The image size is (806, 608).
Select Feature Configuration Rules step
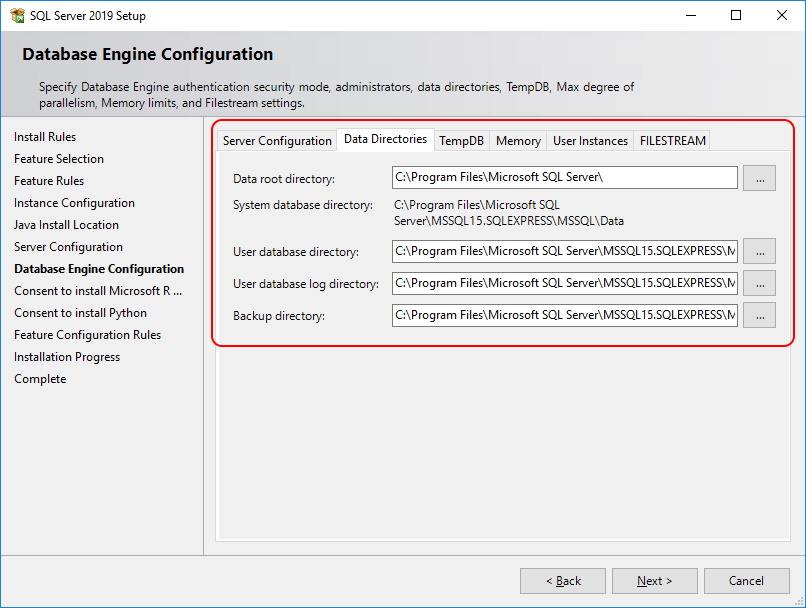87,335
